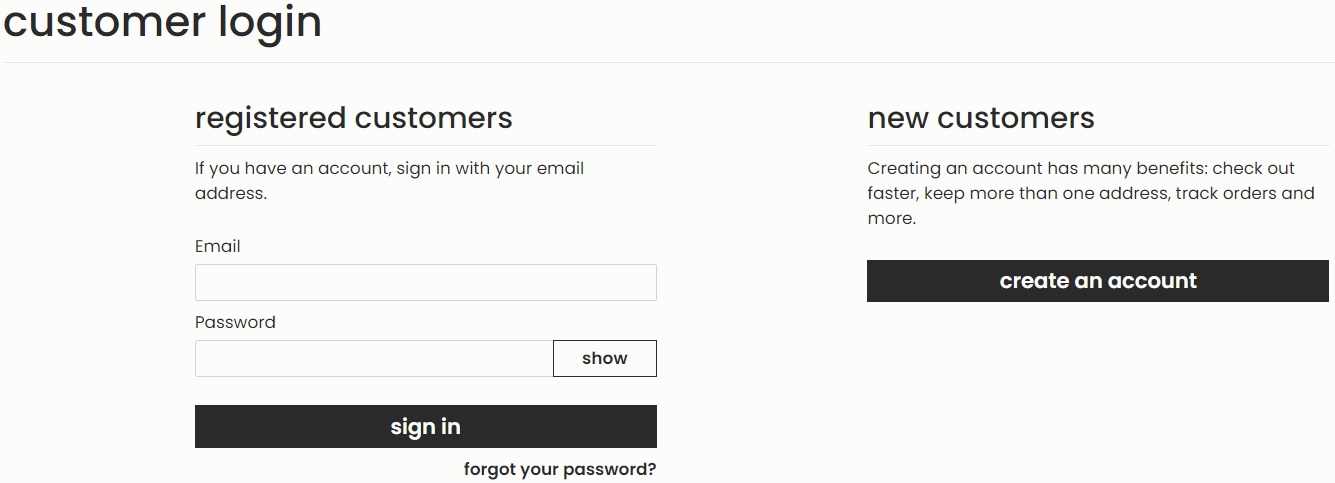Open the forgot your password link

tap(559, 469)
